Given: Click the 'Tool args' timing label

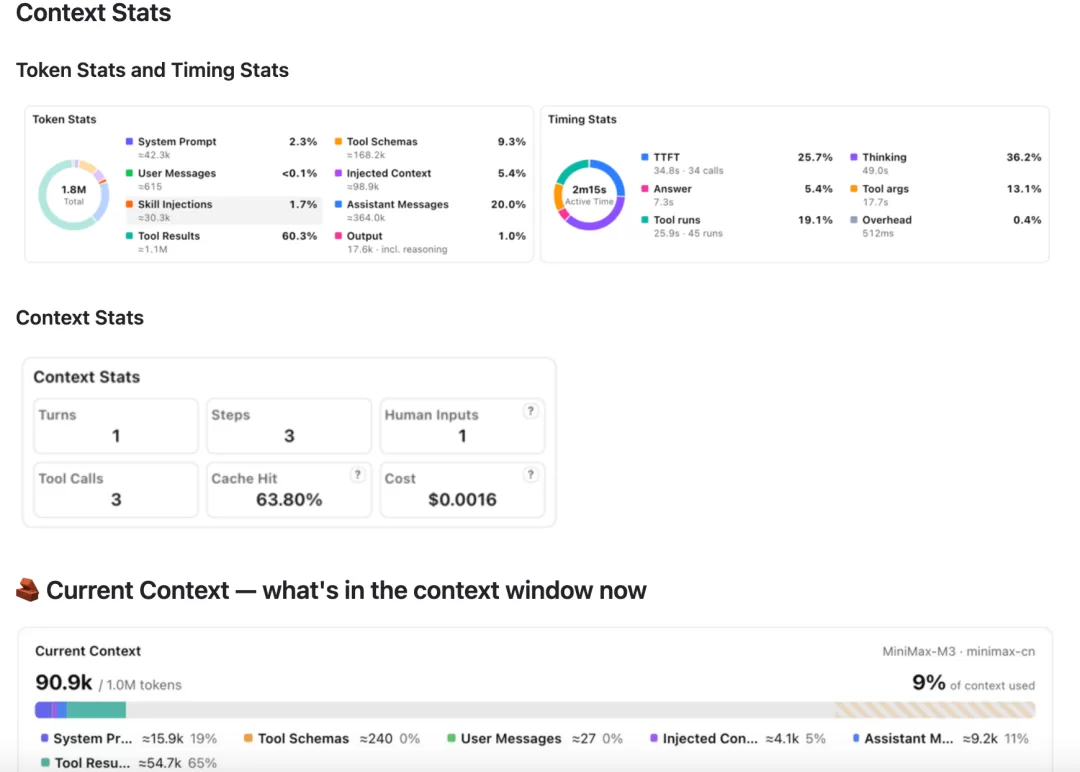Looking at the screenshot, I should coord(886,189).
